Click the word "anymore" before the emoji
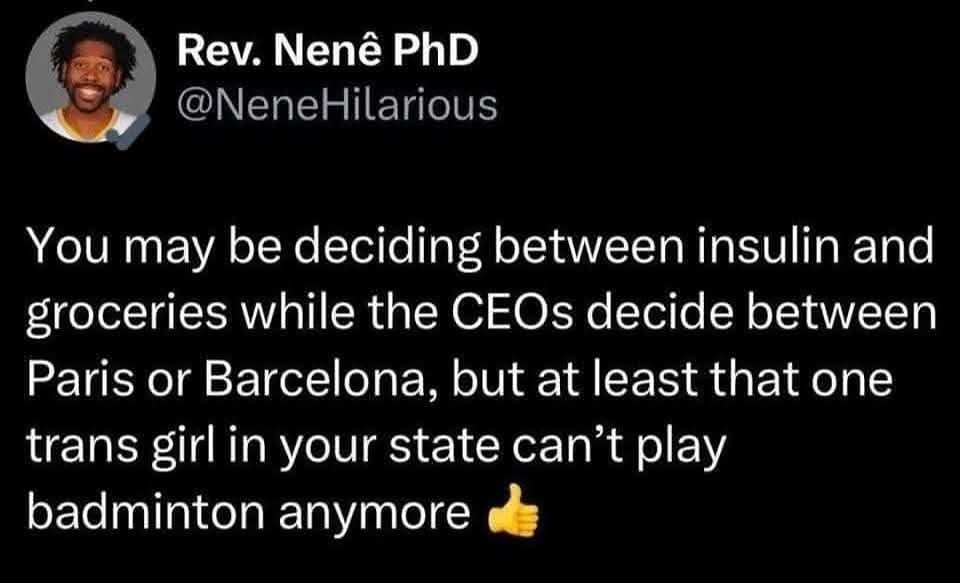The width and height of the screenshot is (960, 583). pos(386,512)
